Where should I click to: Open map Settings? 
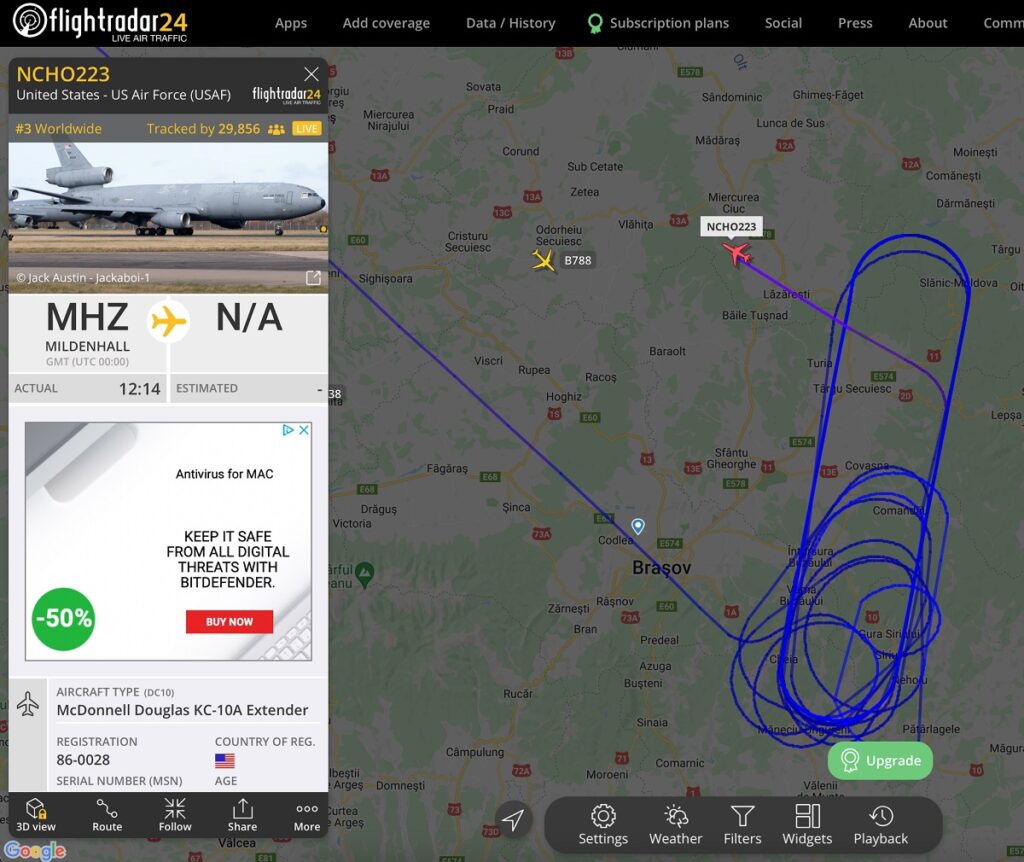point(603,825)
